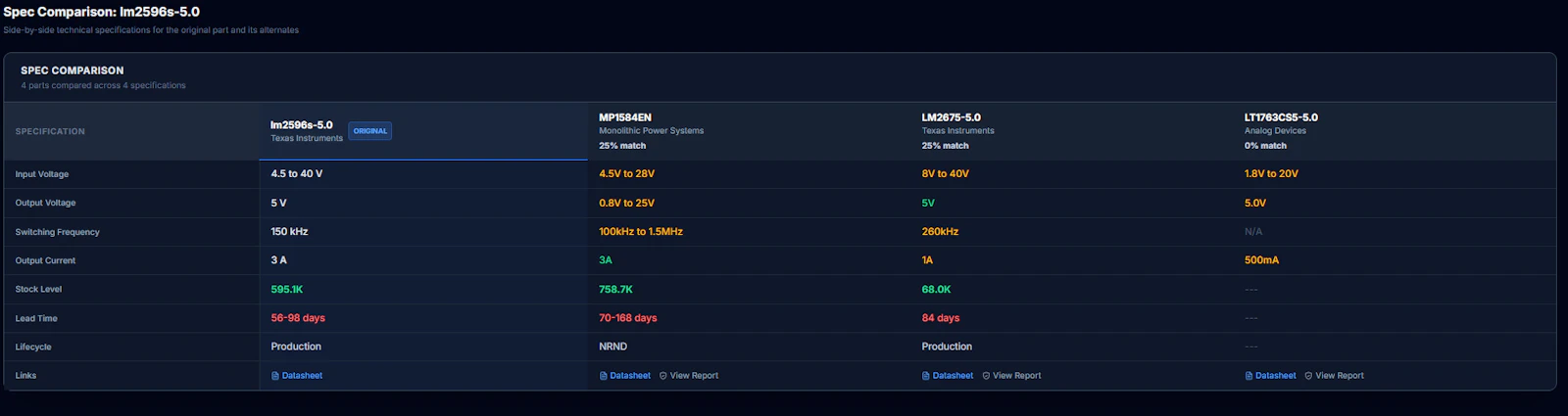
Task: Open the MP1584EN Datasheet link
Action: [625, 376]
